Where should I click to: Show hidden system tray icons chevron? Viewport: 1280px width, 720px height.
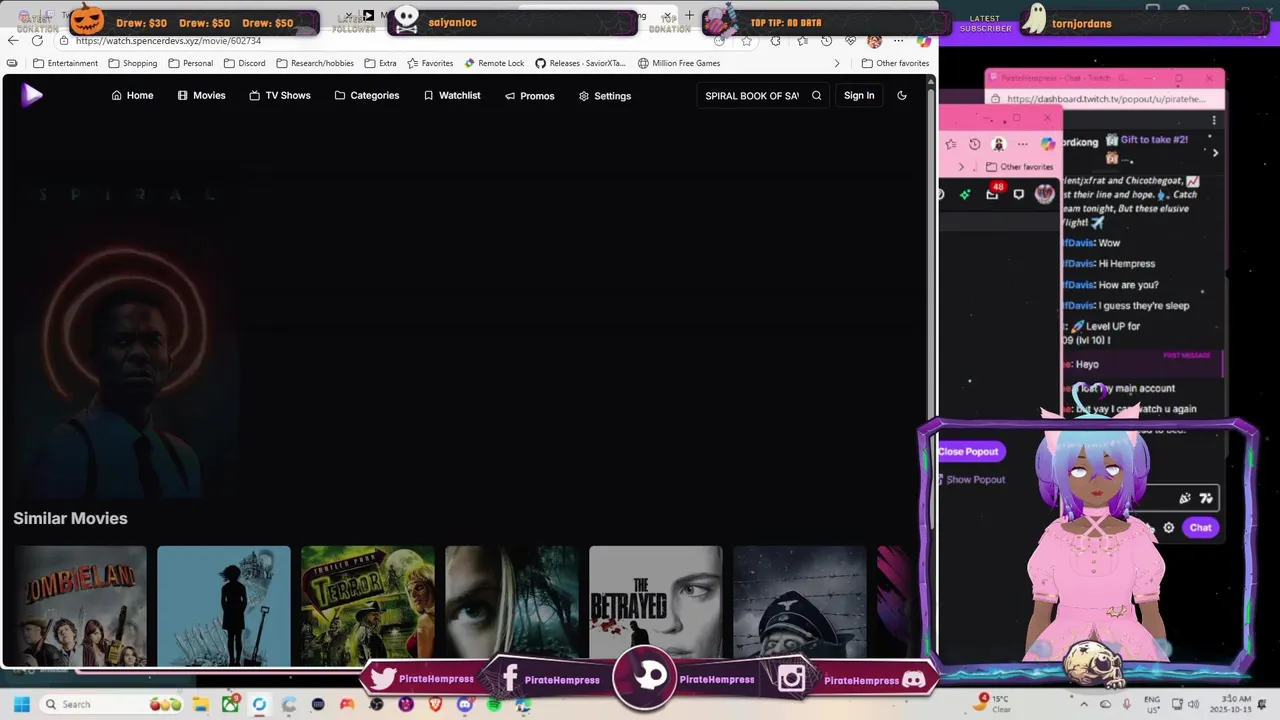[1083, 704]
